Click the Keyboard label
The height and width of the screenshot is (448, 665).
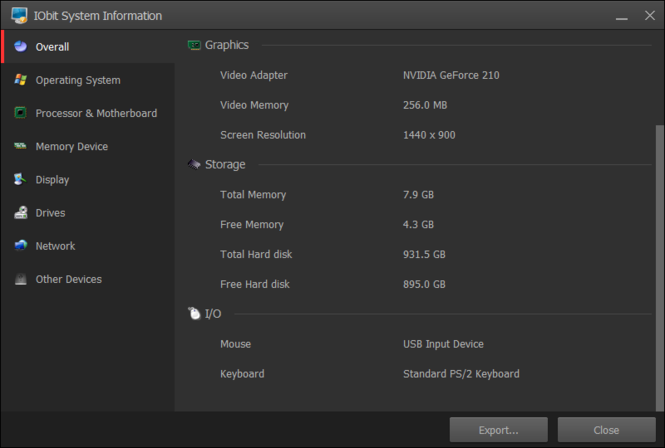[x=242, y=374]
